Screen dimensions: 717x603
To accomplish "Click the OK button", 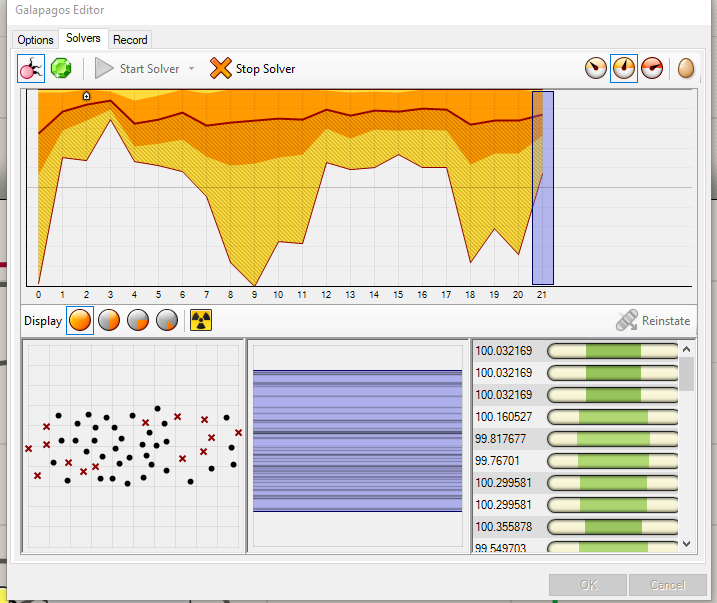I will (x=588, y=585).
